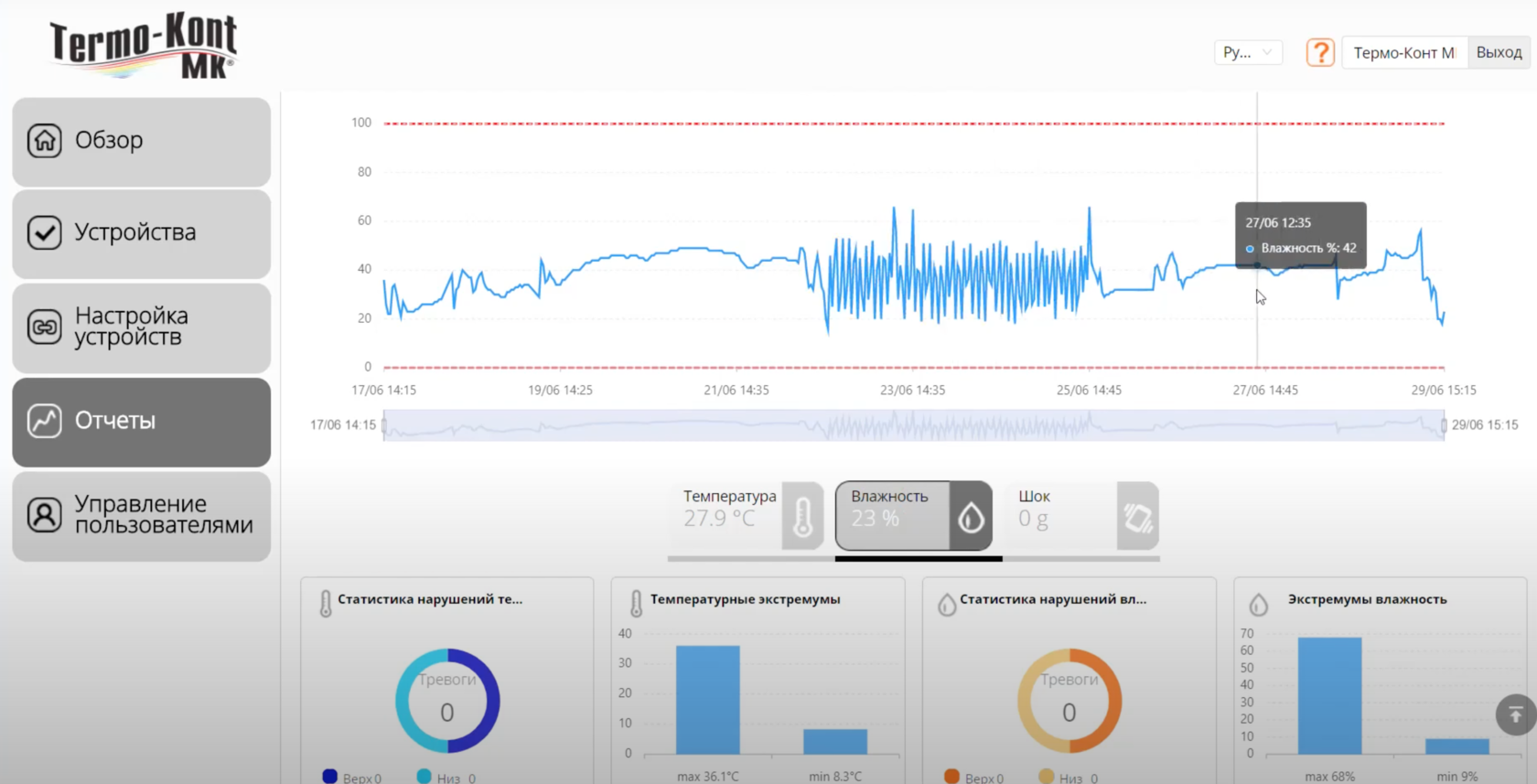Click the 29/06 15:15 range end label

pos(1485,424)
